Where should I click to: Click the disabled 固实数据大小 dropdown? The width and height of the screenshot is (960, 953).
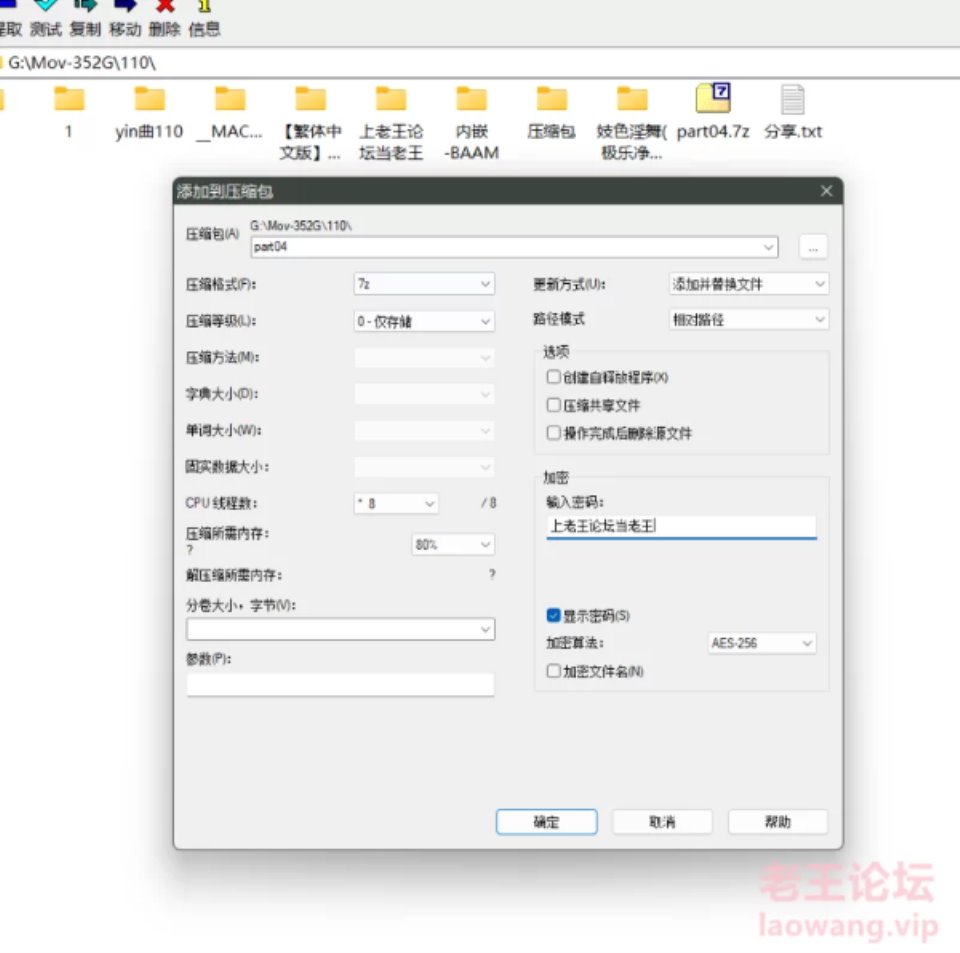[x=424, y=467]
